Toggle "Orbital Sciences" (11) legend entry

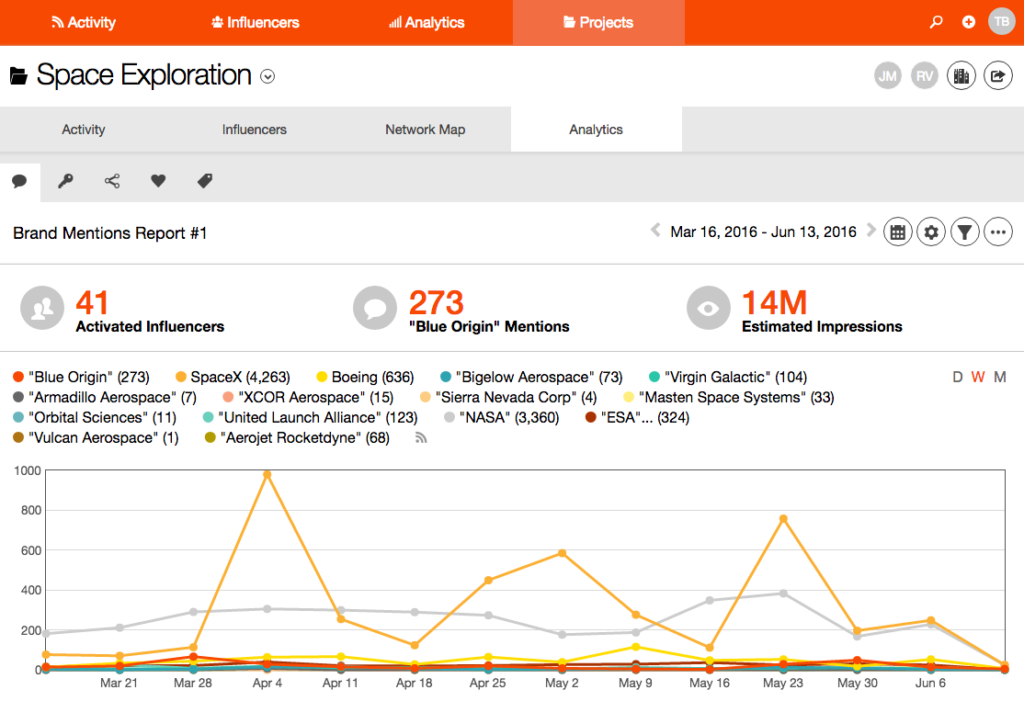(95, 417)
